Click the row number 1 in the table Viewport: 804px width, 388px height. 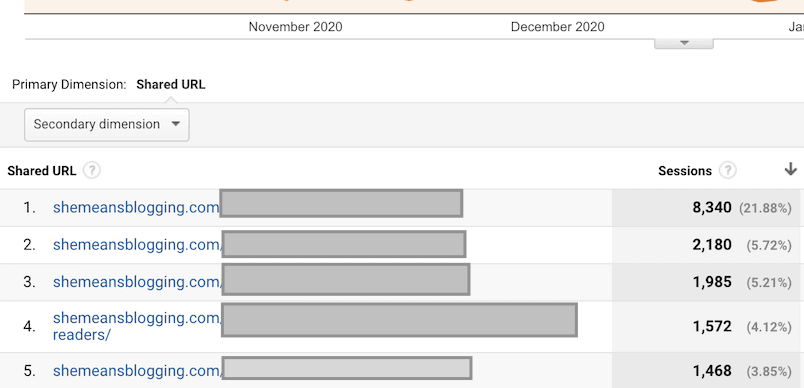[29, 208]
